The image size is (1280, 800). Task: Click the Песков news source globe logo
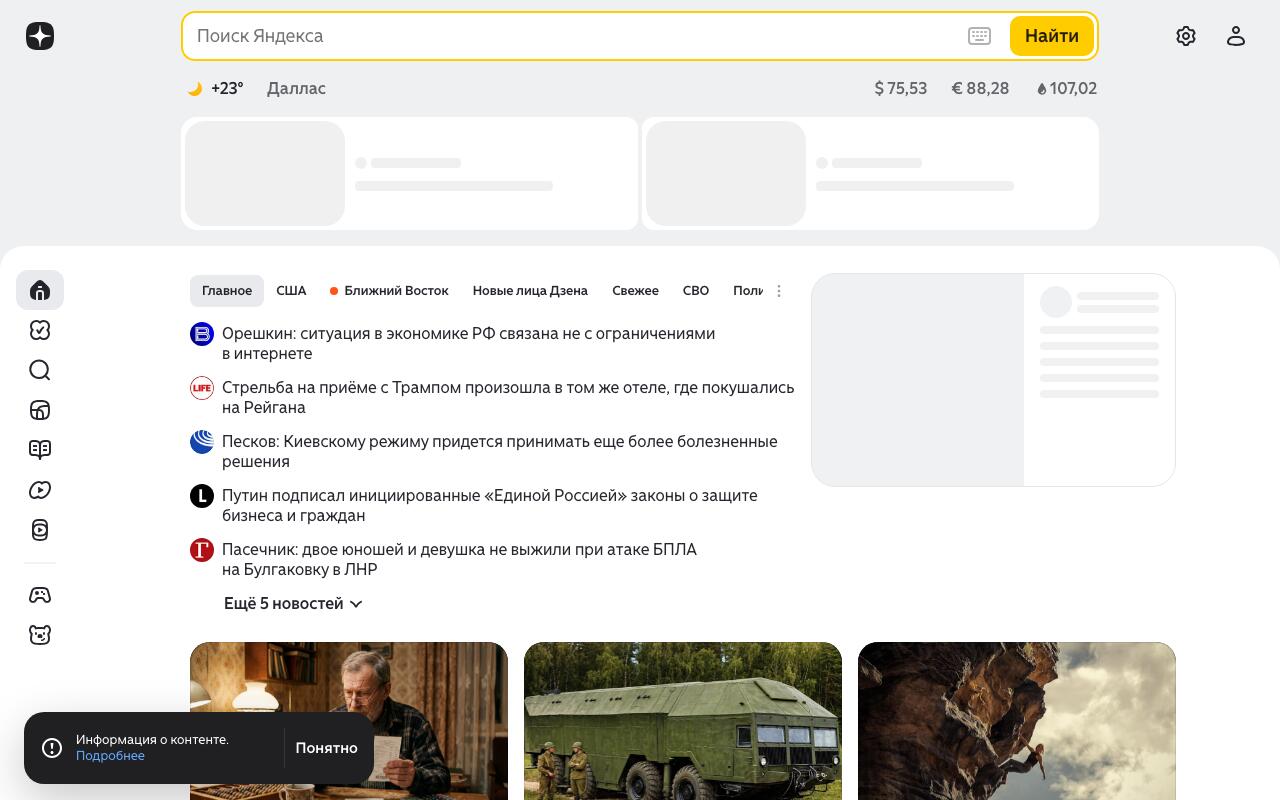pyautogui.click(x=202, y=442)
